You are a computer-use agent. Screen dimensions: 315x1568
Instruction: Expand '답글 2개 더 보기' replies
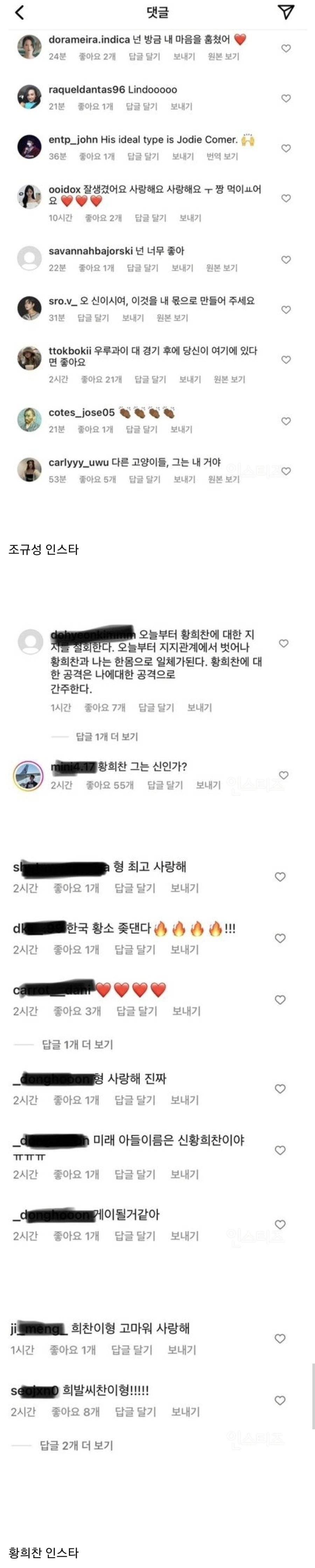coord(77,1445)
